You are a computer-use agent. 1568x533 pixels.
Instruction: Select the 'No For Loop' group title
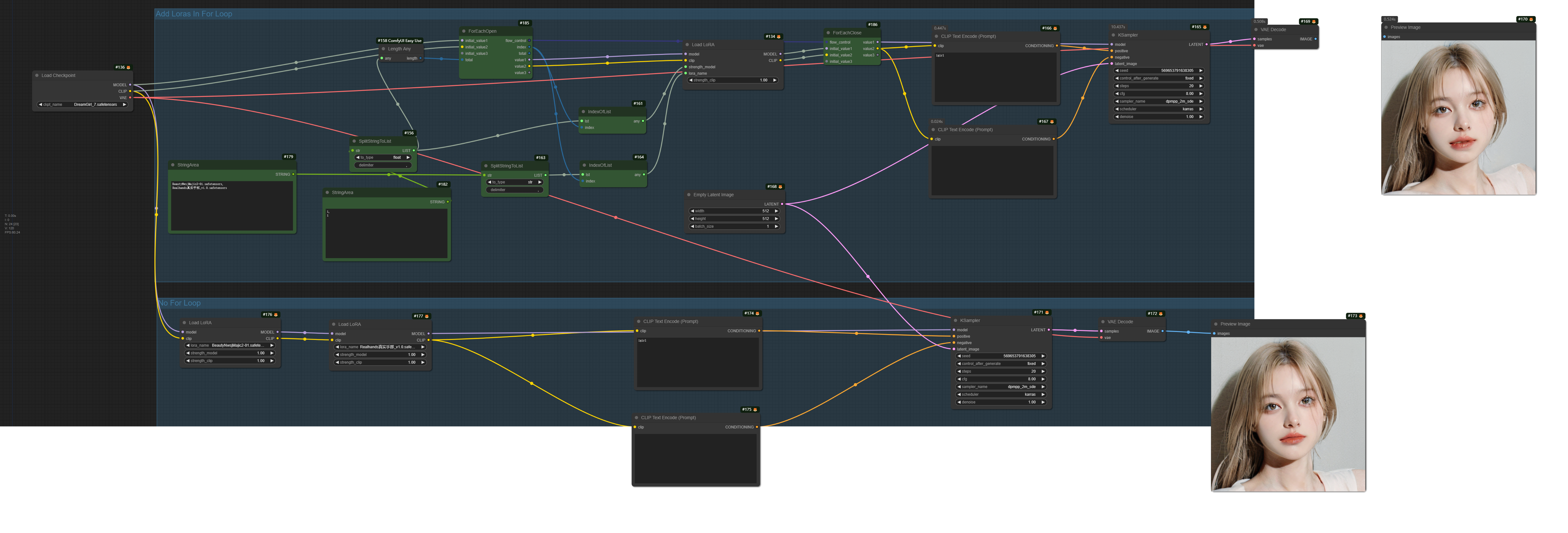point(179,303)
